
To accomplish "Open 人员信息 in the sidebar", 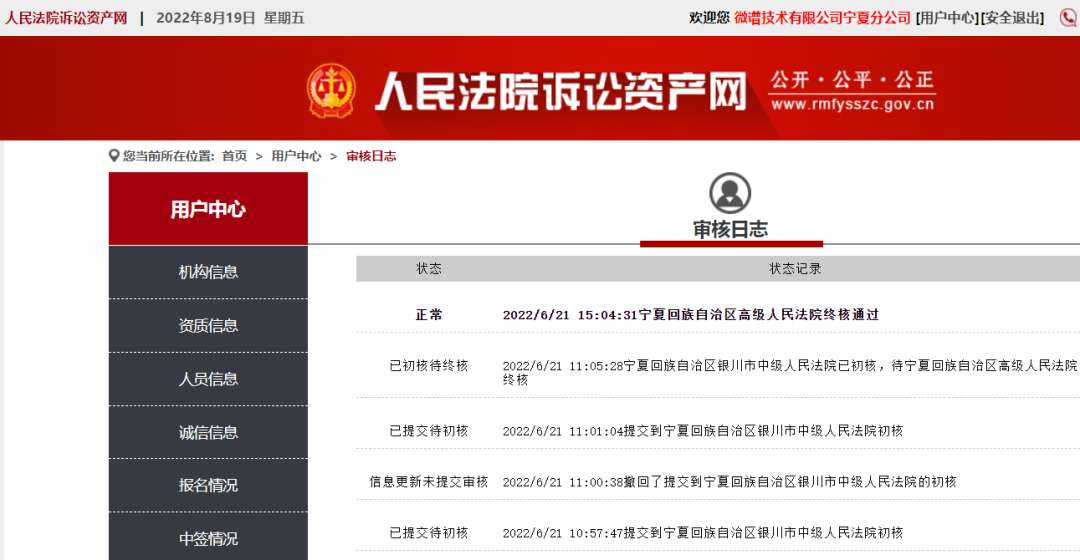I will pos(208,379).
